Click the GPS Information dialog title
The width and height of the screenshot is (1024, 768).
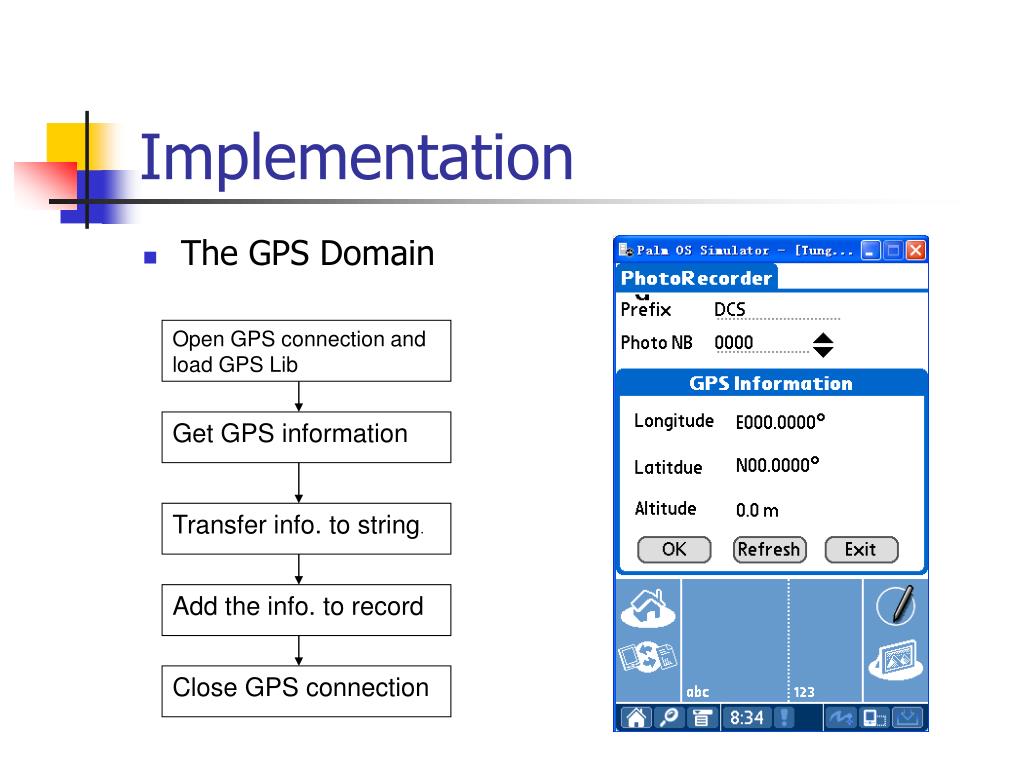(x=771, y=383)
